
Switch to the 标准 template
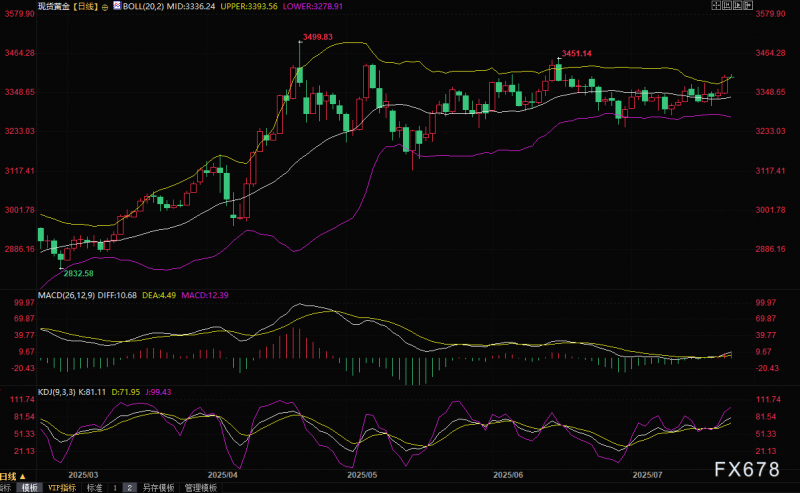point(95,488)
